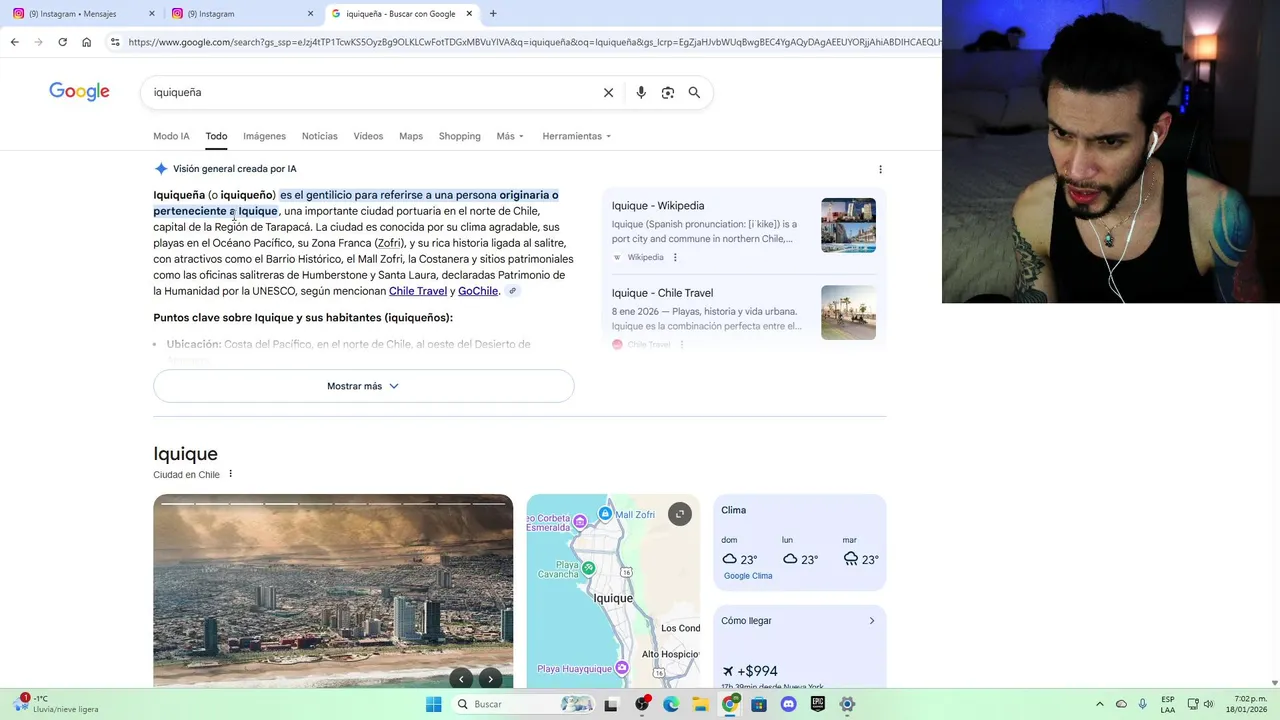Select the Todo results tab
The width and height of the screenshot is (1280, 720).
216,136
